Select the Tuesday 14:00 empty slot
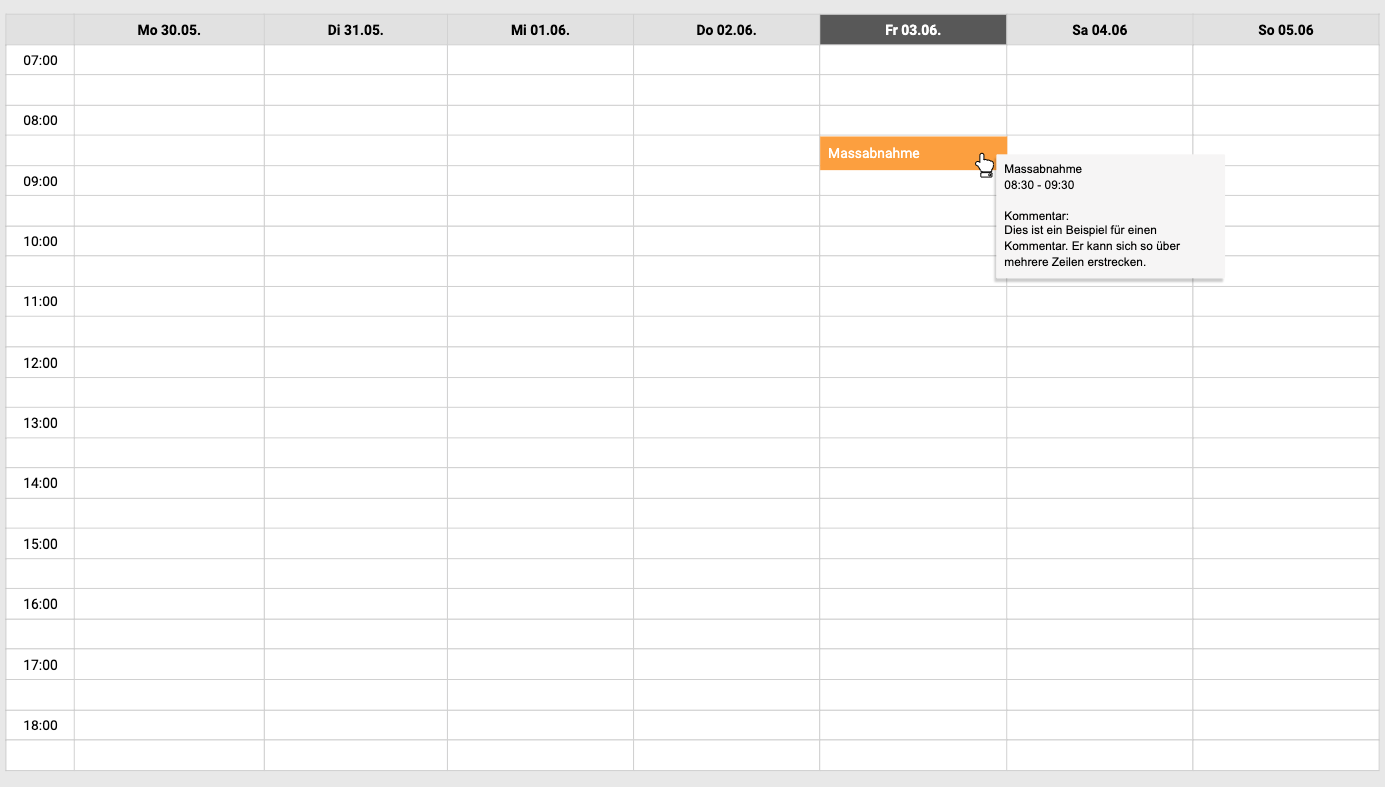1385x787 pixels. 355,483
